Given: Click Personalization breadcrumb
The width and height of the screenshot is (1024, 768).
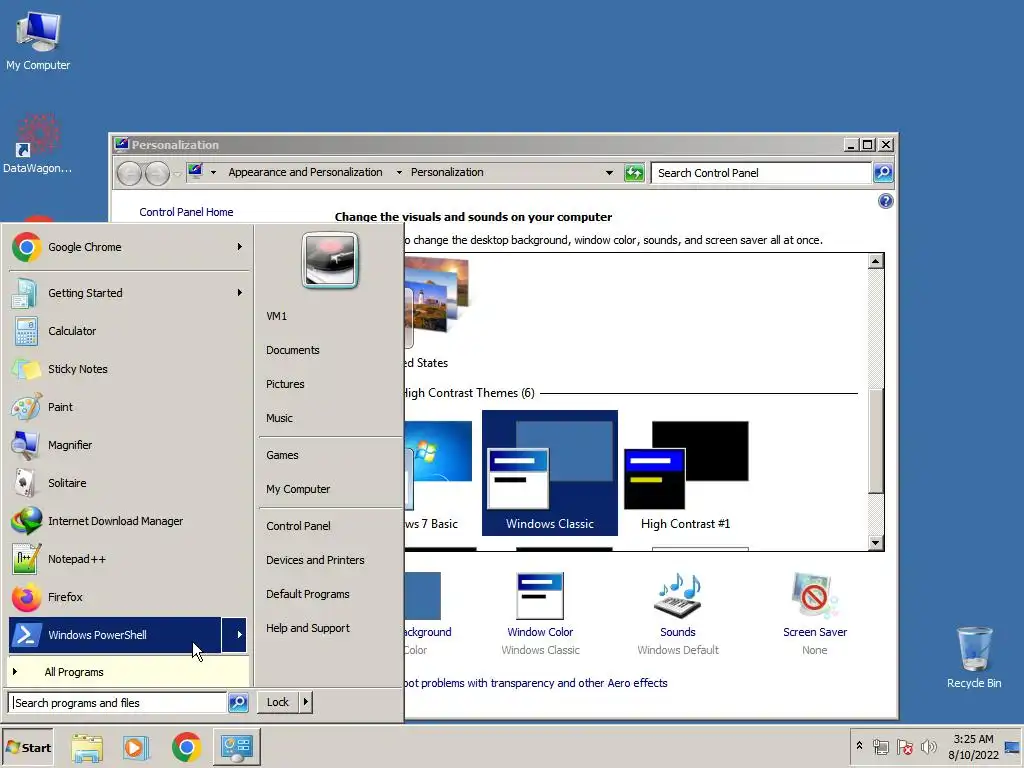Looking at the screenshot, I should [447, 172].
